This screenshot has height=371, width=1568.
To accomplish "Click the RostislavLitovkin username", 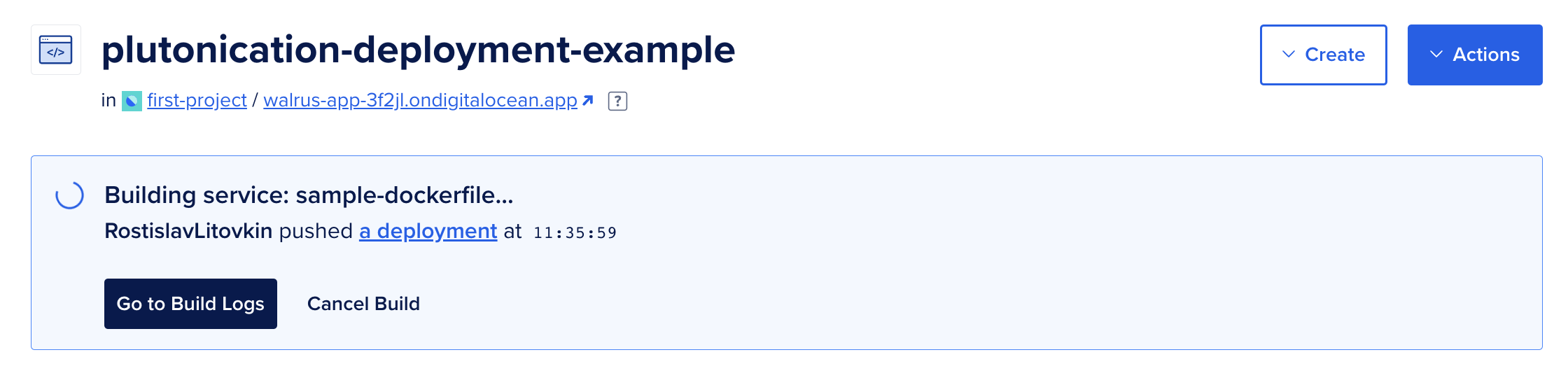I will click(188, 231).
